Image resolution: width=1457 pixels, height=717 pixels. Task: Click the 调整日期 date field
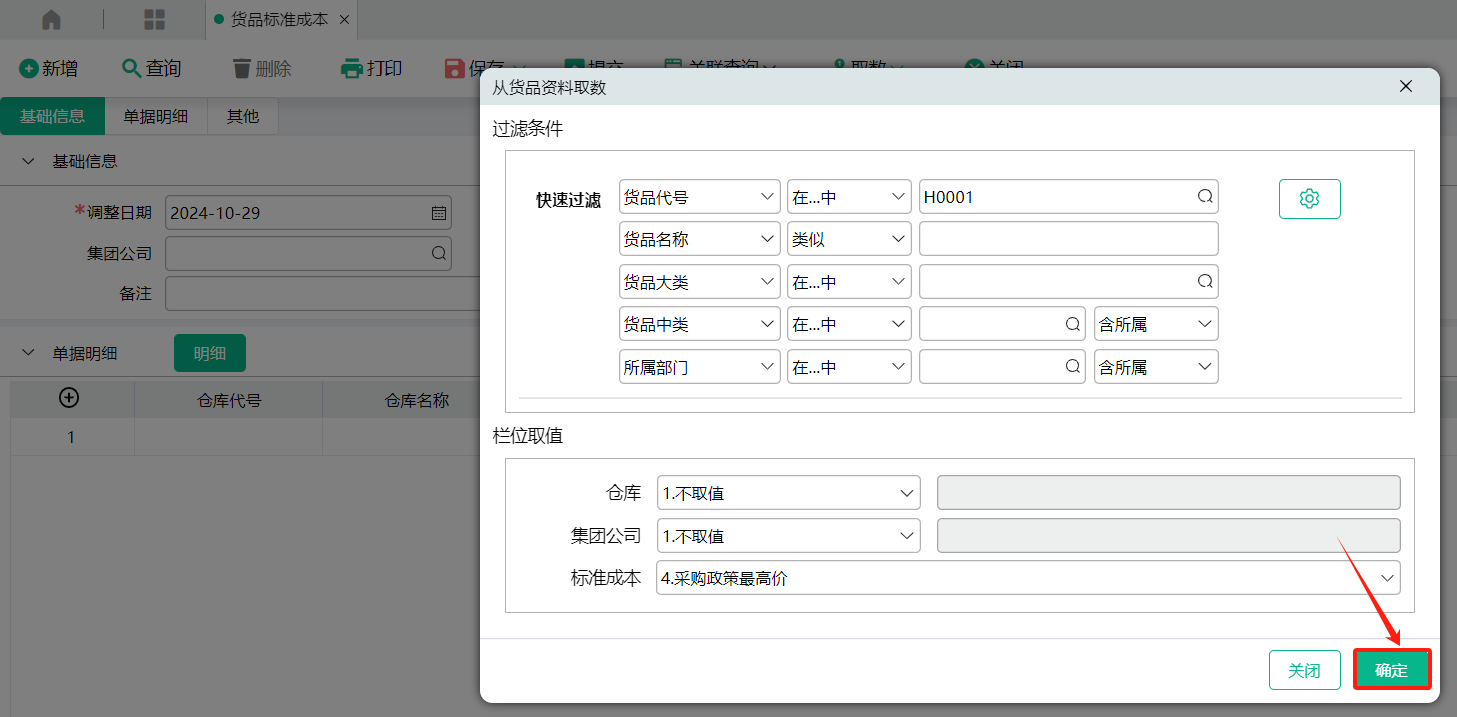pyautogui.click(x=308, y=213)
